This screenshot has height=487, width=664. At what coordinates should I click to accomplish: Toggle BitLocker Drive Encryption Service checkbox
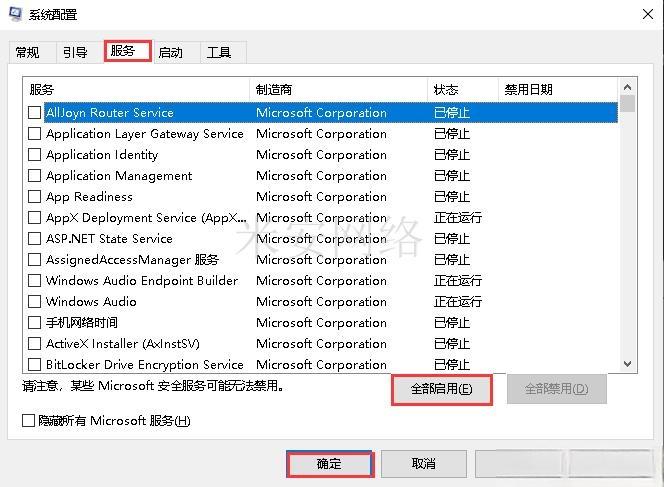coord(35,365)
